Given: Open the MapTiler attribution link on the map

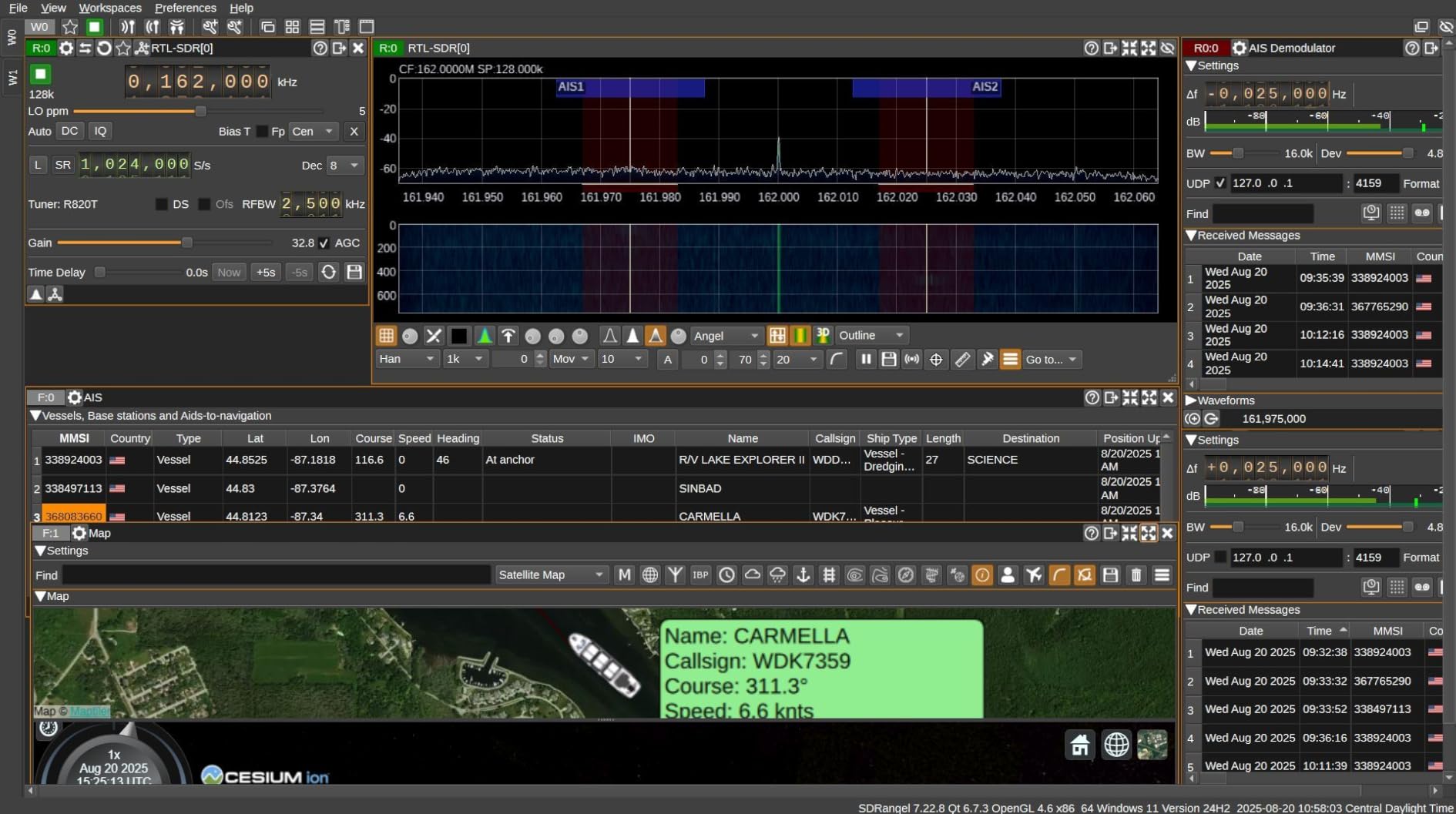Looking at the screenshot, I should [x=90, y=712].
